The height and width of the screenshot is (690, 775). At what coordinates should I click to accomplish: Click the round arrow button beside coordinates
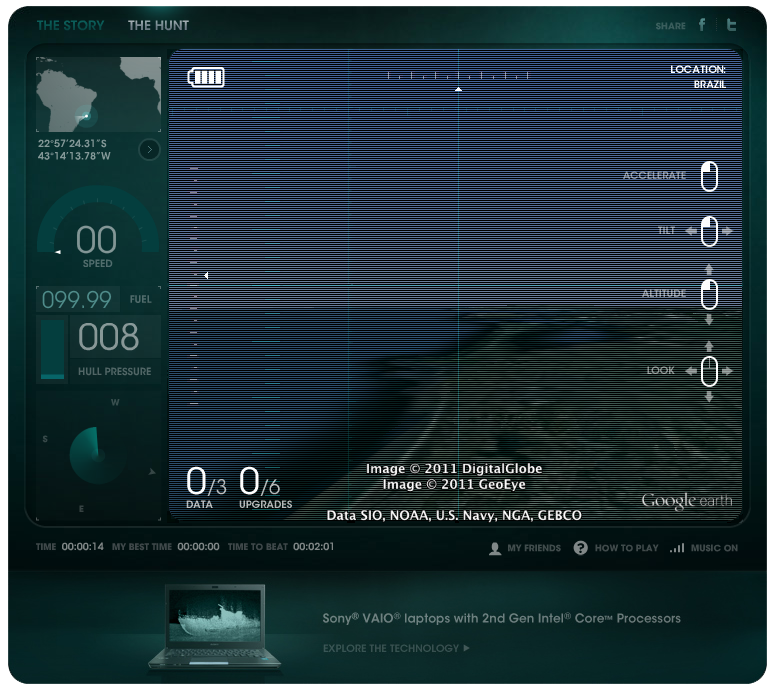tap(149, 149)
